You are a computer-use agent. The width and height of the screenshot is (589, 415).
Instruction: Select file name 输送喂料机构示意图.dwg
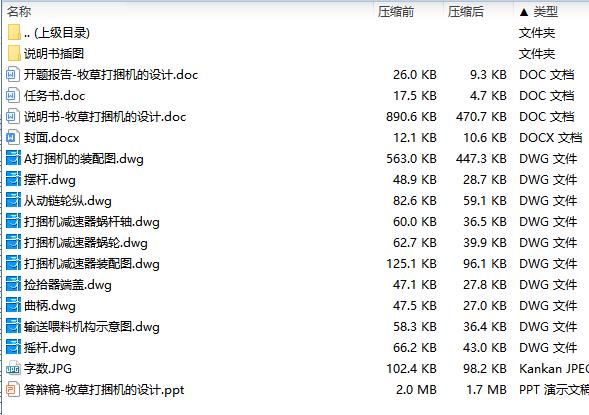(92, 327)
